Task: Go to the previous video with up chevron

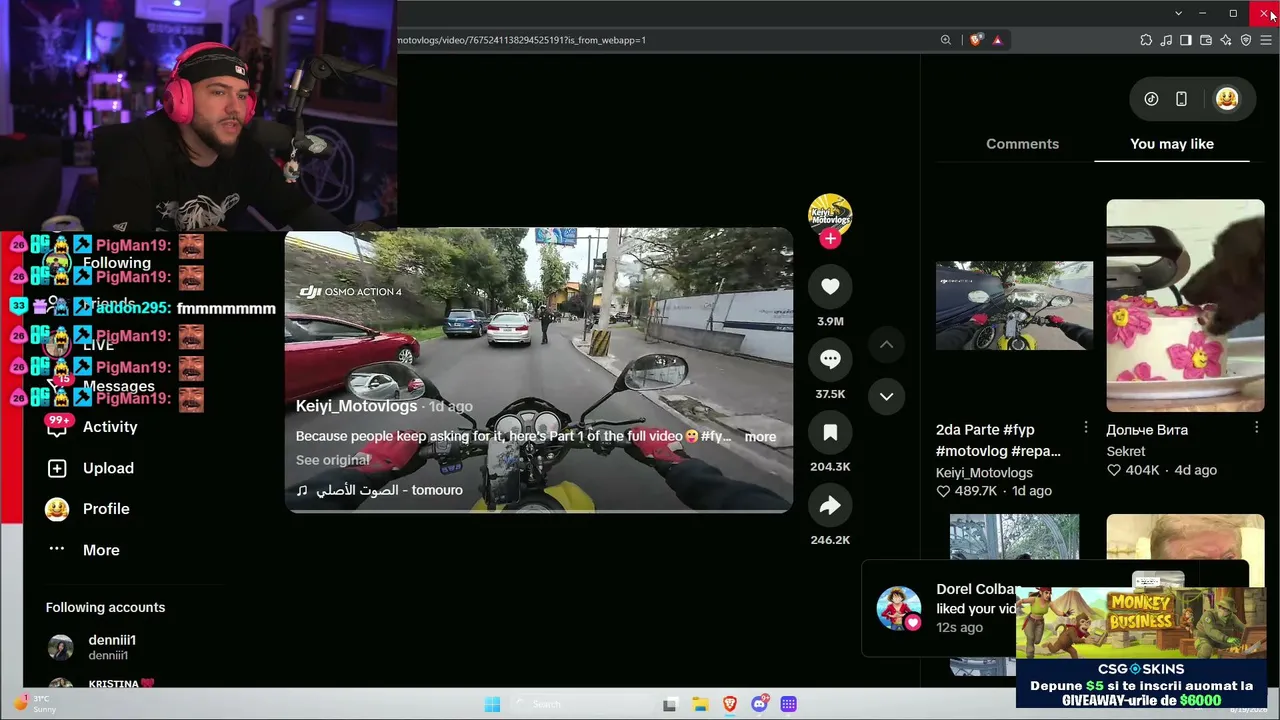Action: [886, 345]
